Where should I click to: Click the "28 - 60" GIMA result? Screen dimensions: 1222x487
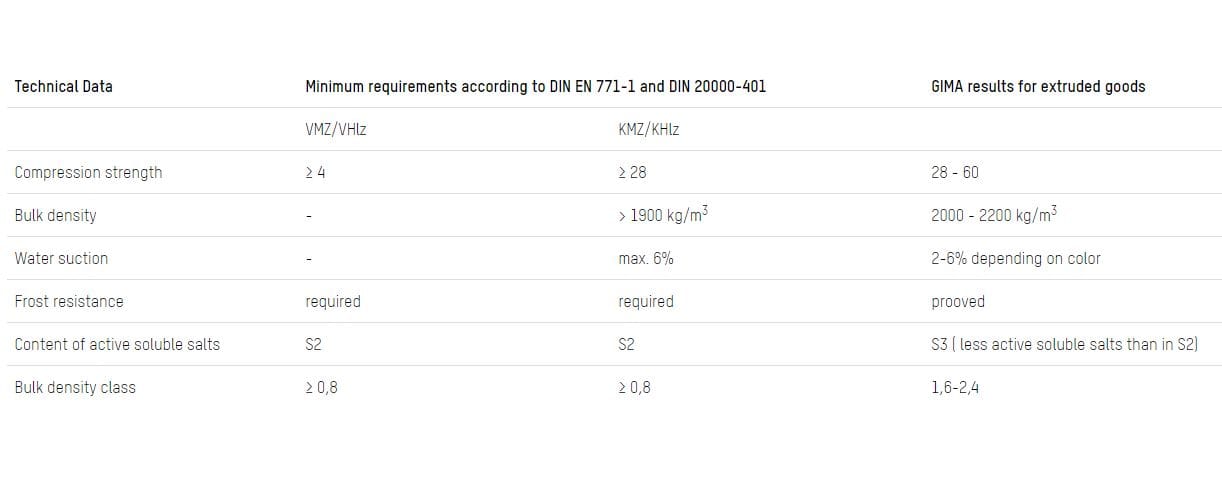point(955,173)
